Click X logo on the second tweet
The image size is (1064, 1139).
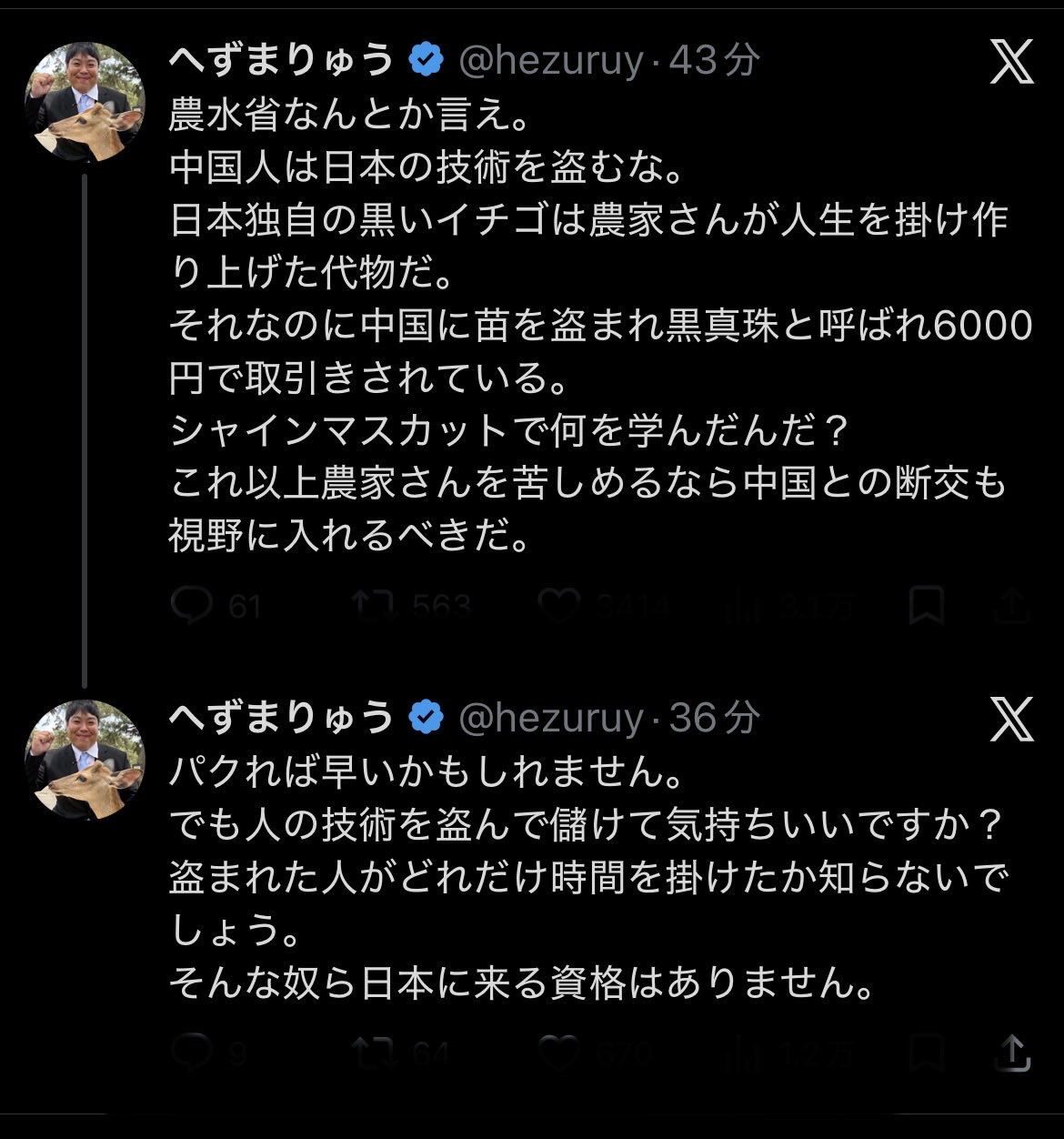click(x=1011, y=719)
